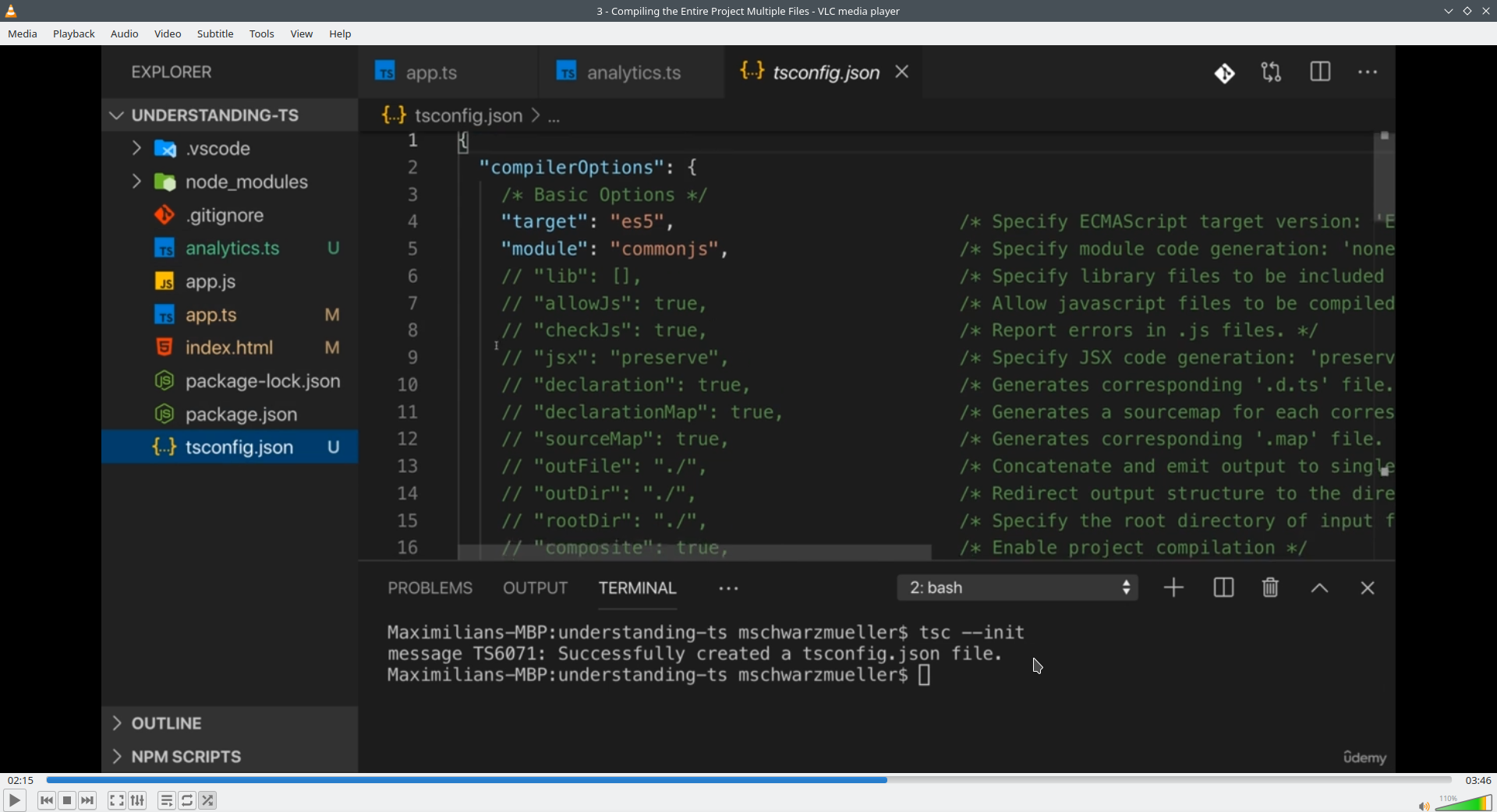1497x812 pixels.
Task: Open the Tools menu
Action: [x=262, y=34]
